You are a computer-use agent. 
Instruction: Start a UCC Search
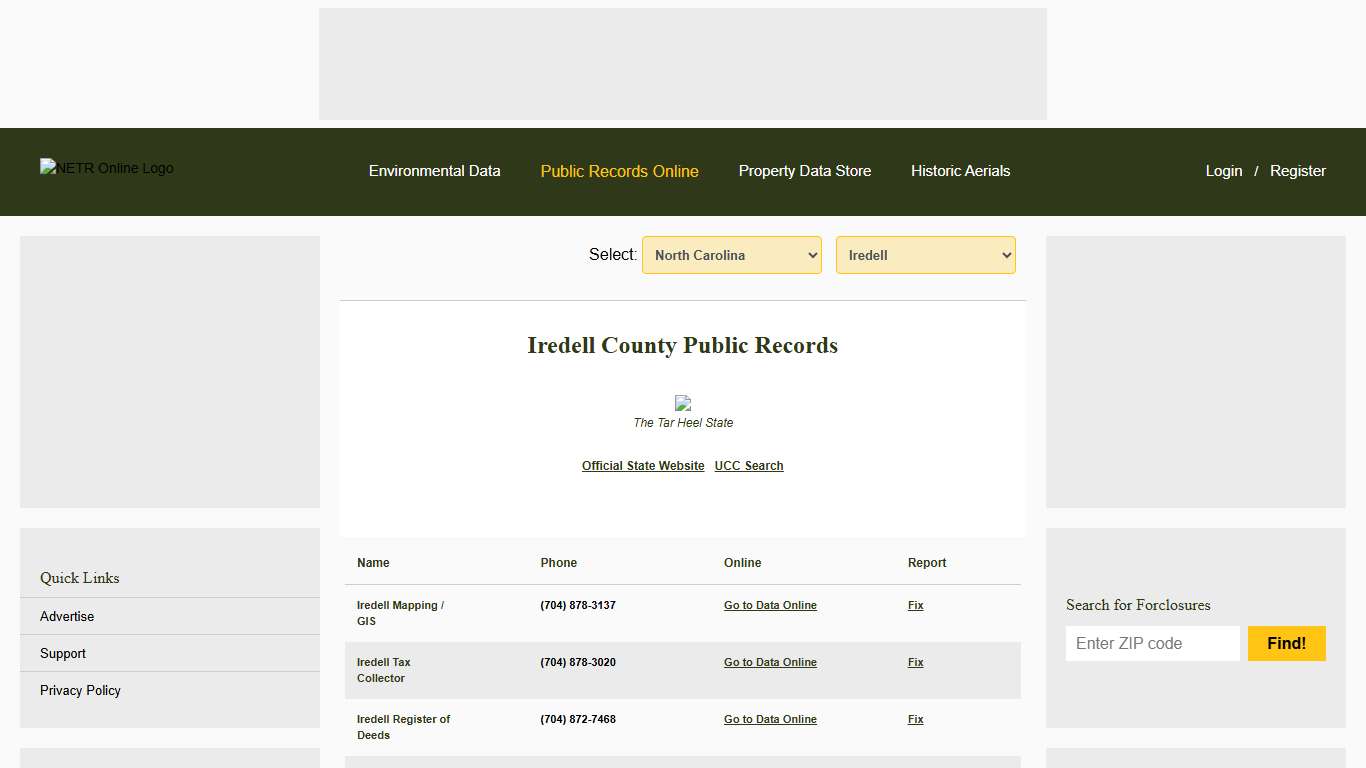(x=748, y=465)
